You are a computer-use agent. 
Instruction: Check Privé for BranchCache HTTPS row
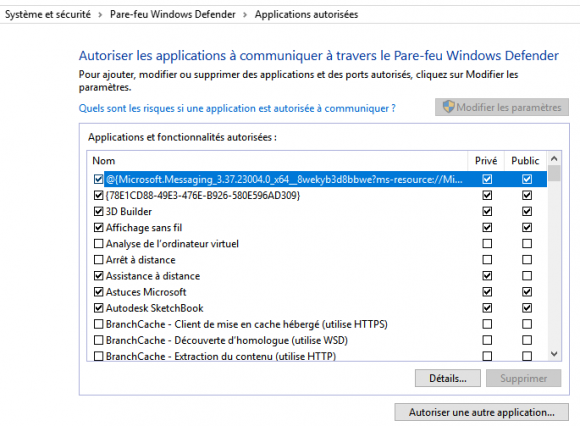487,324
